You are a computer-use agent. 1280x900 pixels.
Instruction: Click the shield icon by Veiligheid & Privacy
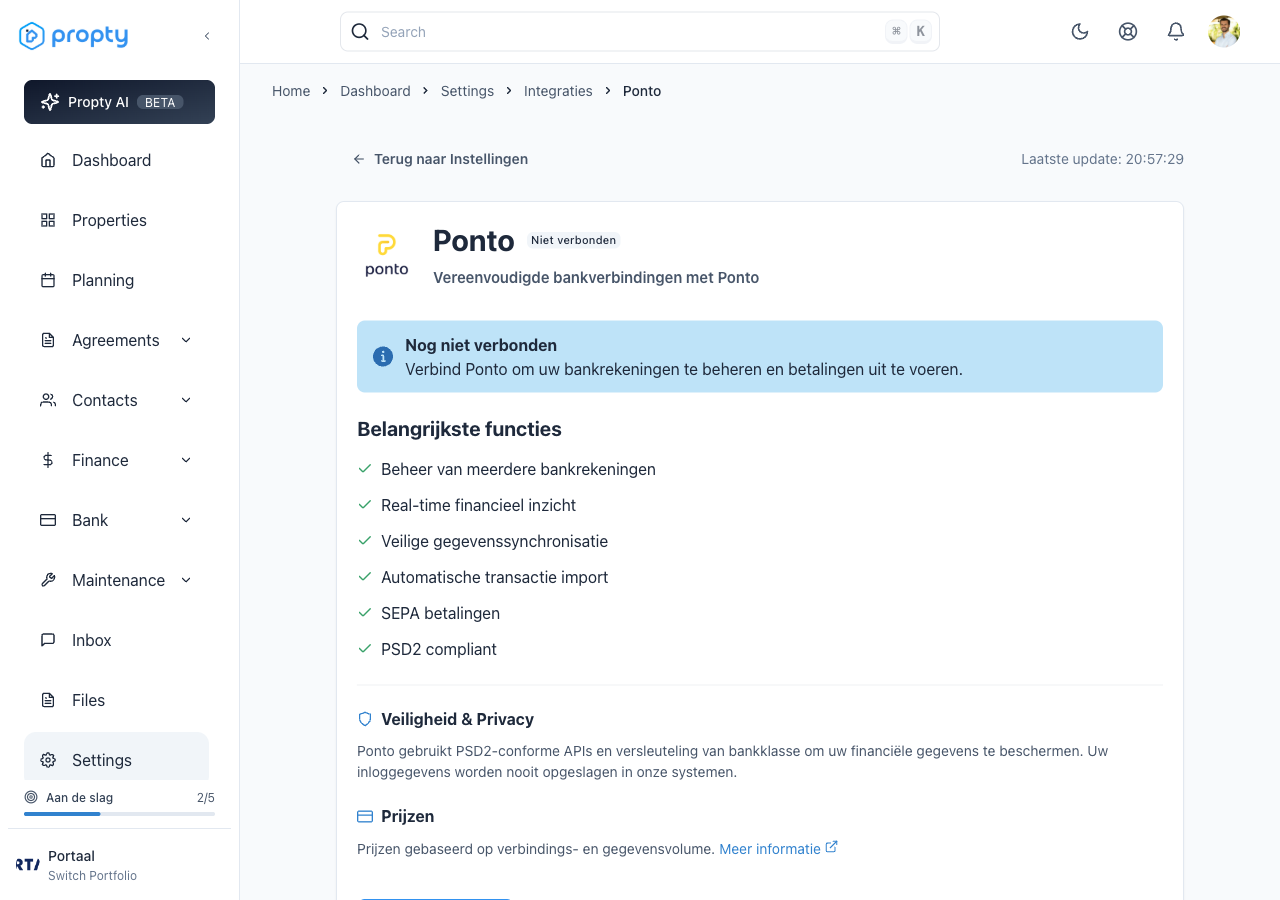click(x=365, y=719)
